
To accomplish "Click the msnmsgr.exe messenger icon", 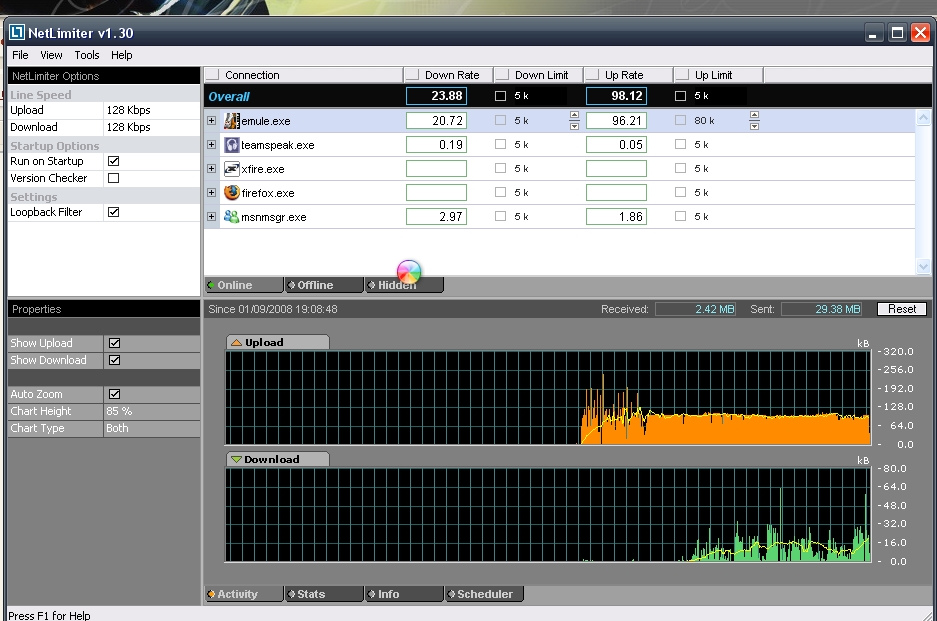I will 232,216.
